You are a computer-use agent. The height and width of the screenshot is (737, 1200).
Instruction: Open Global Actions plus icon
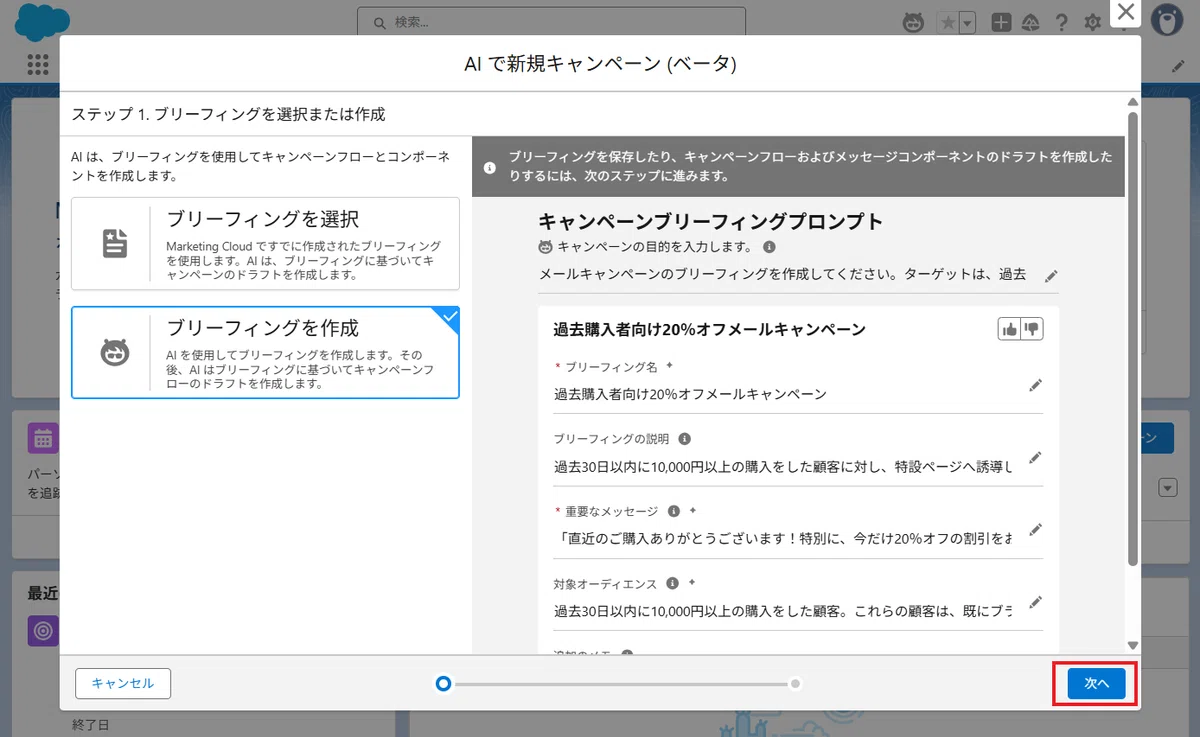point(1001,23)
